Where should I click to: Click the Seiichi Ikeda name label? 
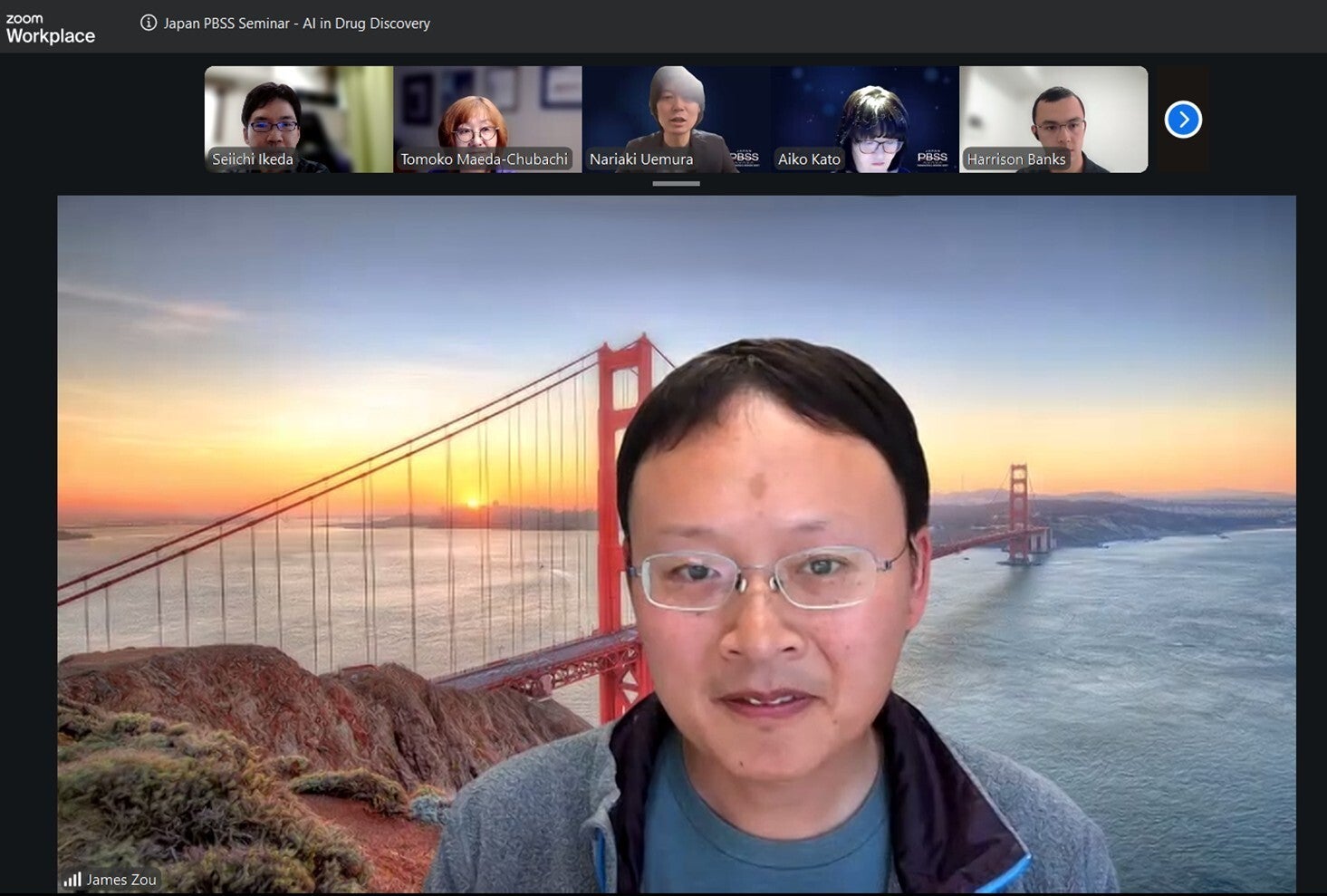(x=252, y=159)
